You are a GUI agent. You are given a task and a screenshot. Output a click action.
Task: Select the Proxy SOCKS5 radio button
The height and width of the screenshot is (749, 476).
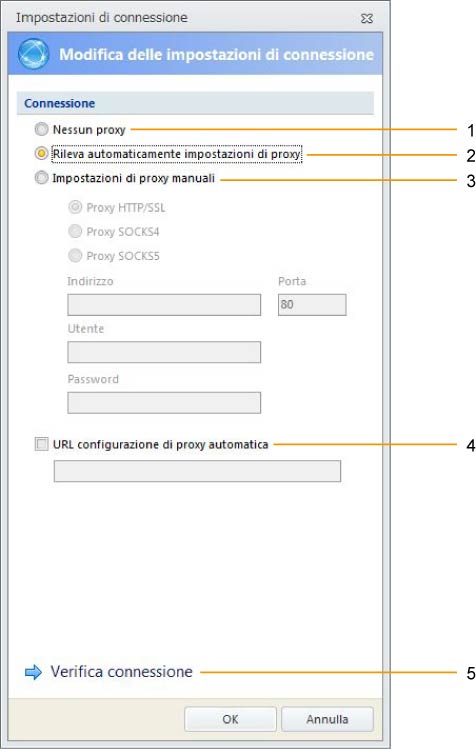pyautogui.click(x=75, y=256)
